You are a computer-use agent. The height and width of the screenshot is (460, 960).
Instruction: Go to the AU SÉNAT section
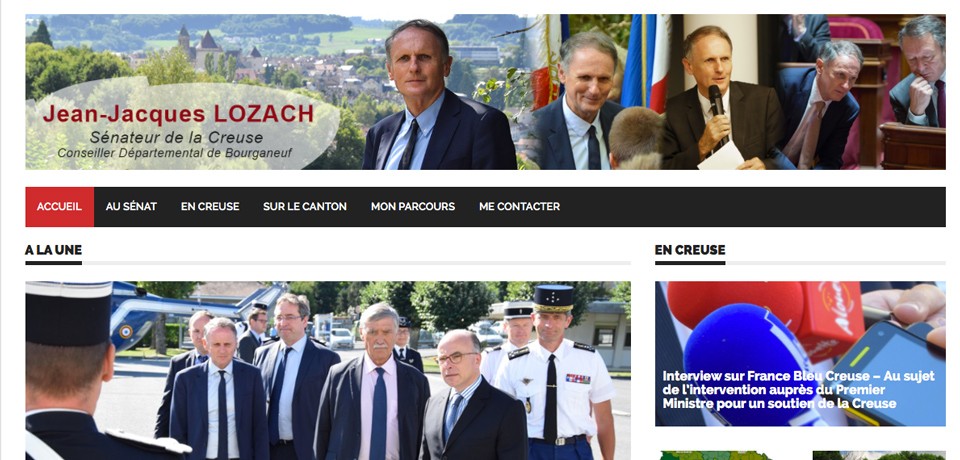coord(131,206)
